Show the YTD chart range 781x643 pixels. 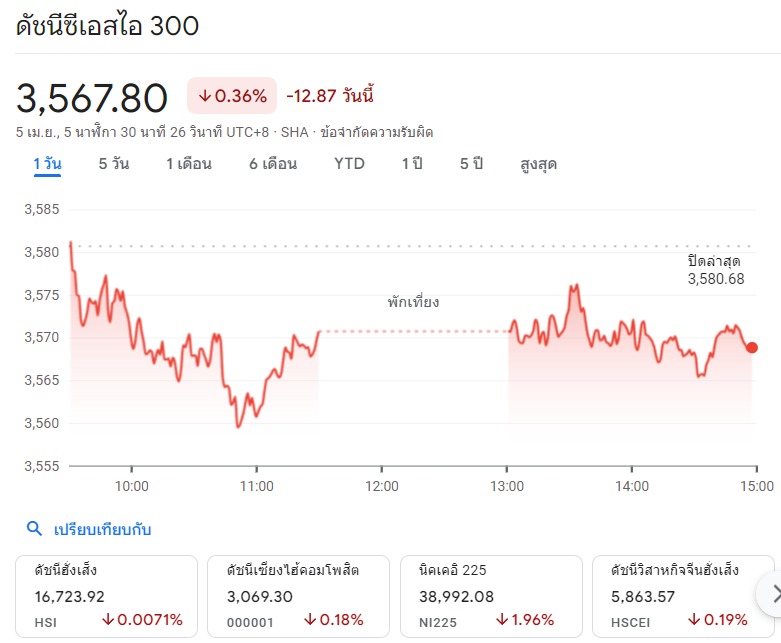[349, 164]
